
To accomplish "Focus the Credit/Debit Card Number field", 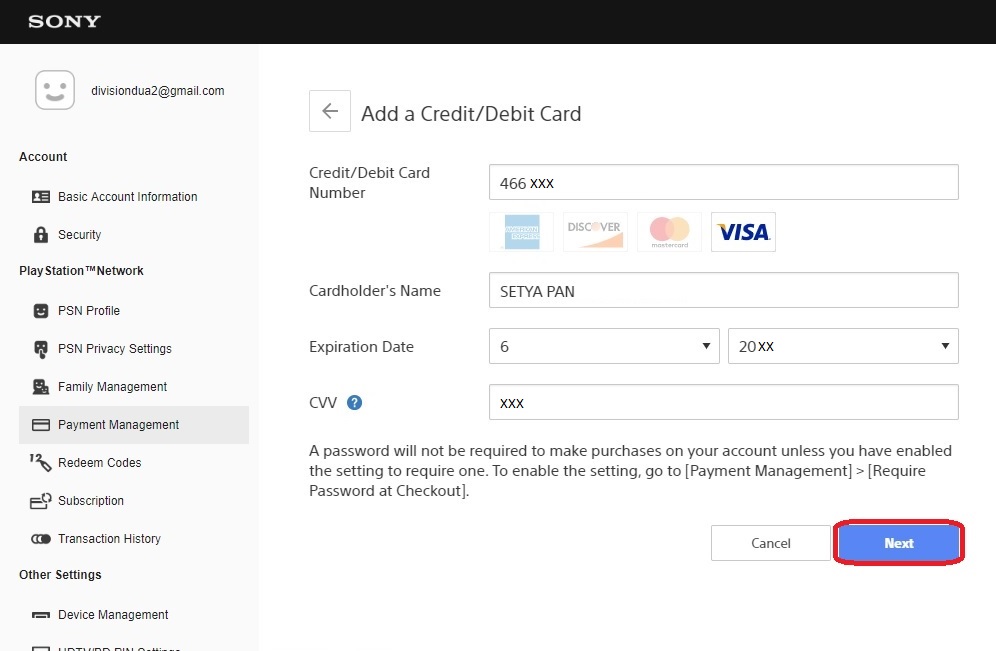I will pyautogui.click(x=723, y=182).
